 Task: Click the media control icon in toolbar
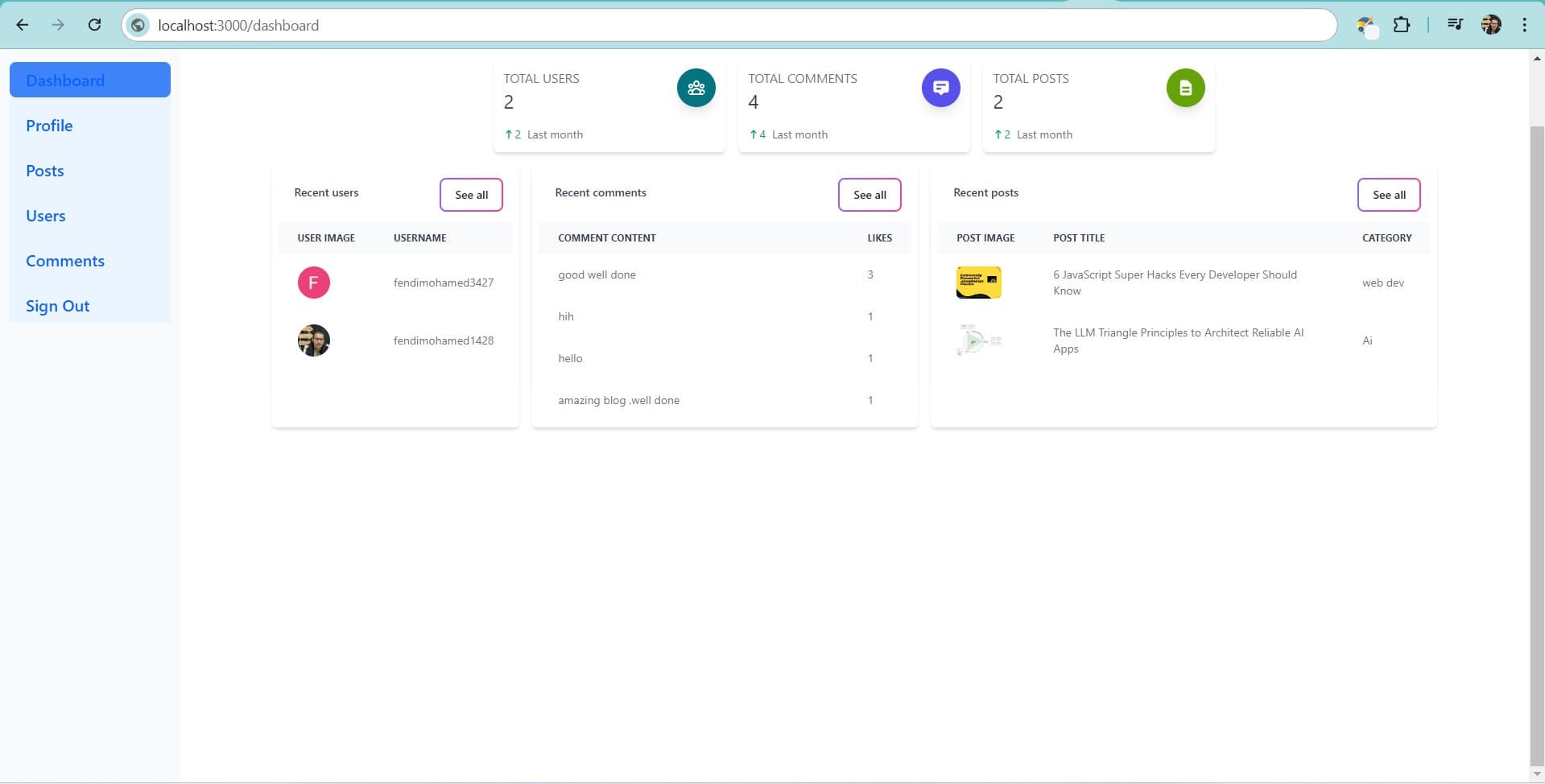pos(1454,25)
